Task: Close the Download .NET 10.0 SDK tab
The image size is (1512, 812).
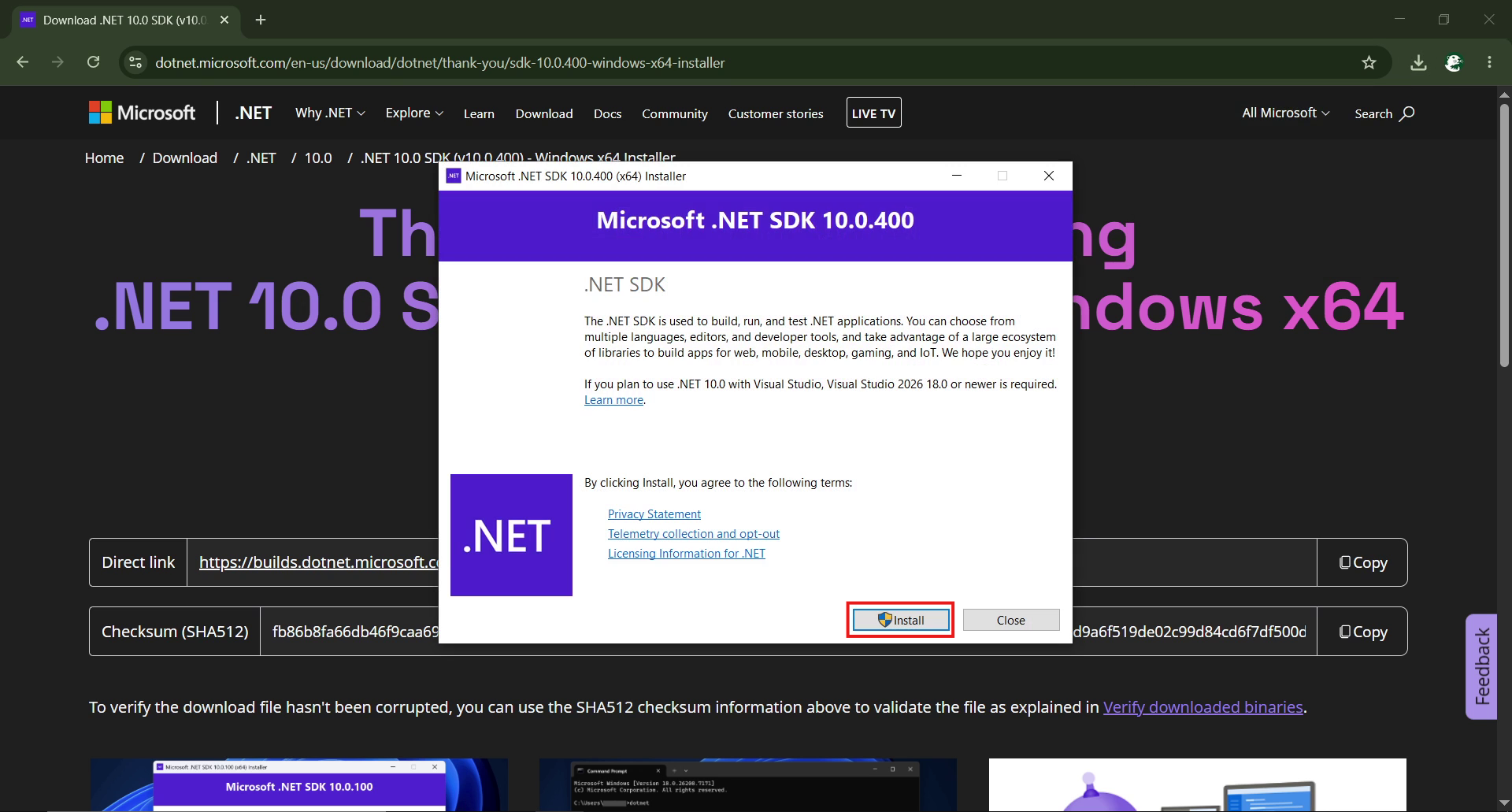Action: (x=224, y=20)
